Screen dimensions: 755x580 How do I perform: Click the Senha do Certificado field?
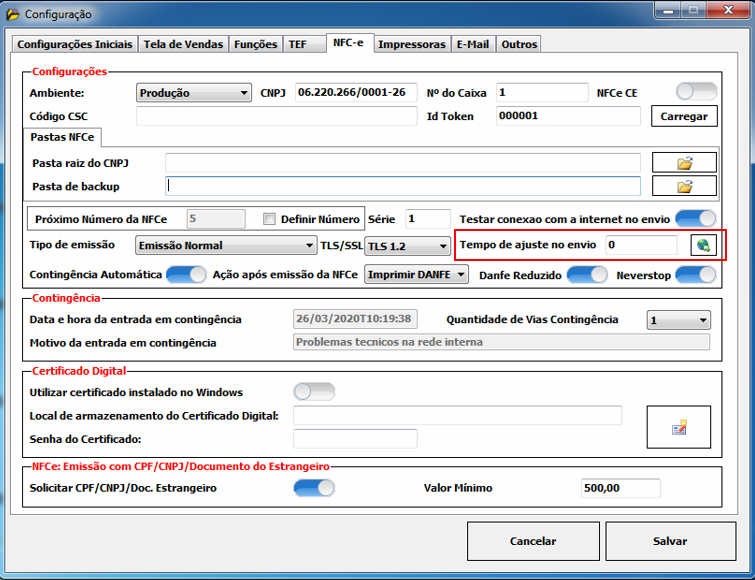355,438
